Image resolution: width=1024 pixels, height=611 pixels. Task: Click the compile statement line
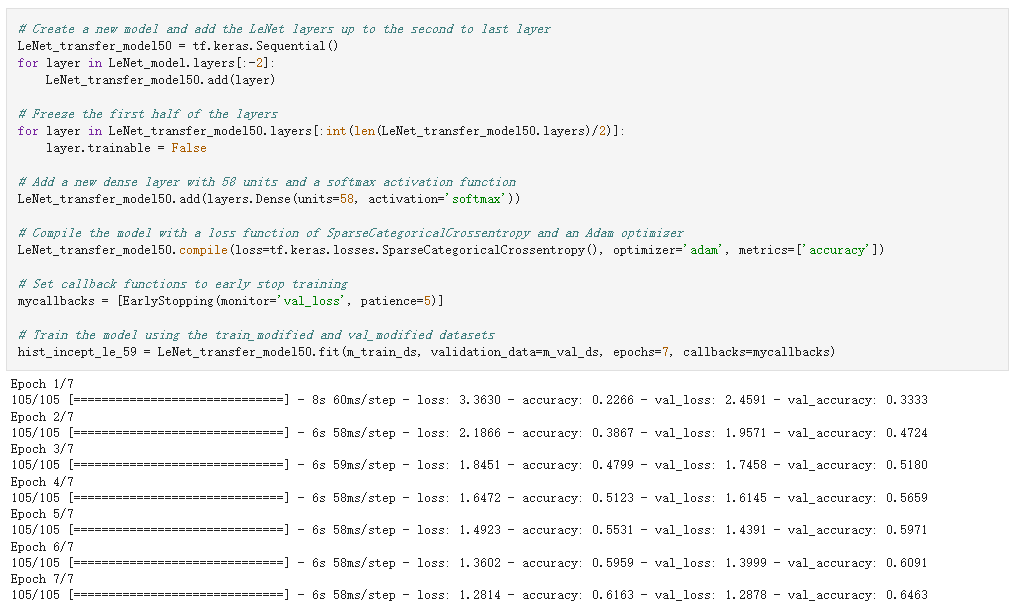coord(300,249)
